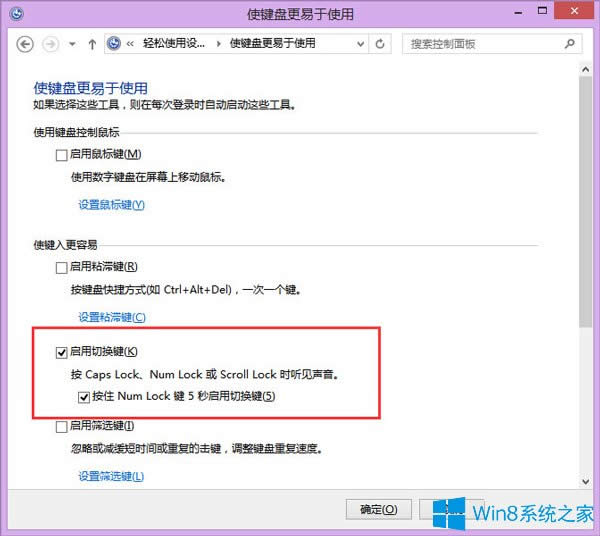Click the Ease of Access icon in address bar
Image resolution: width=600 pixels, height=536 pixels.
pos(114,44)
